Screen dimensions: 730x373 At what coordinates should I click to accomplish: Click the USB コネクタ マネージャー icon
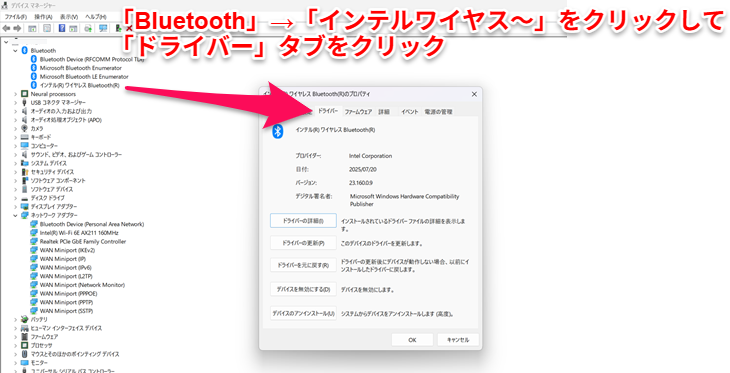tap(25, 102)
